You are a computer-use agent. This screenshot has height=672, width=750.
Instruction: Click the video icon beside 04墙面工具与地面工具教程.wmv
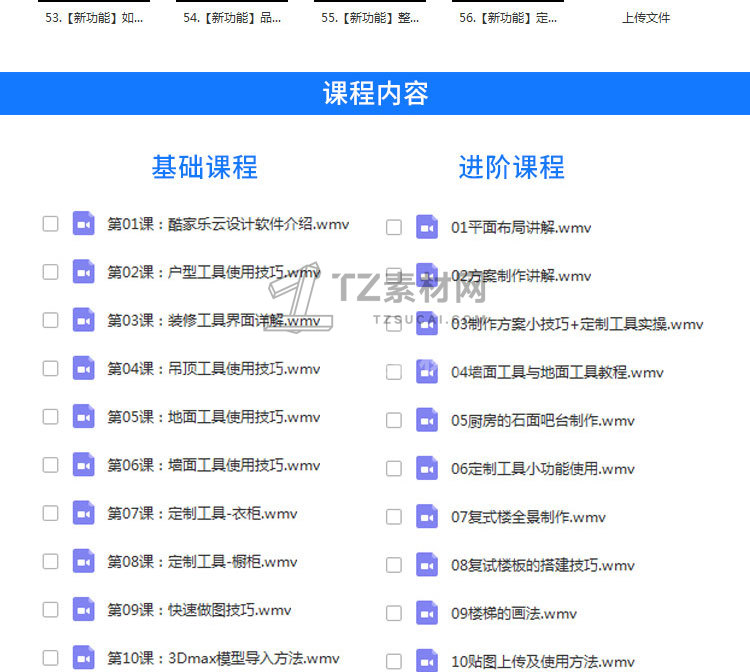(427, 372)
